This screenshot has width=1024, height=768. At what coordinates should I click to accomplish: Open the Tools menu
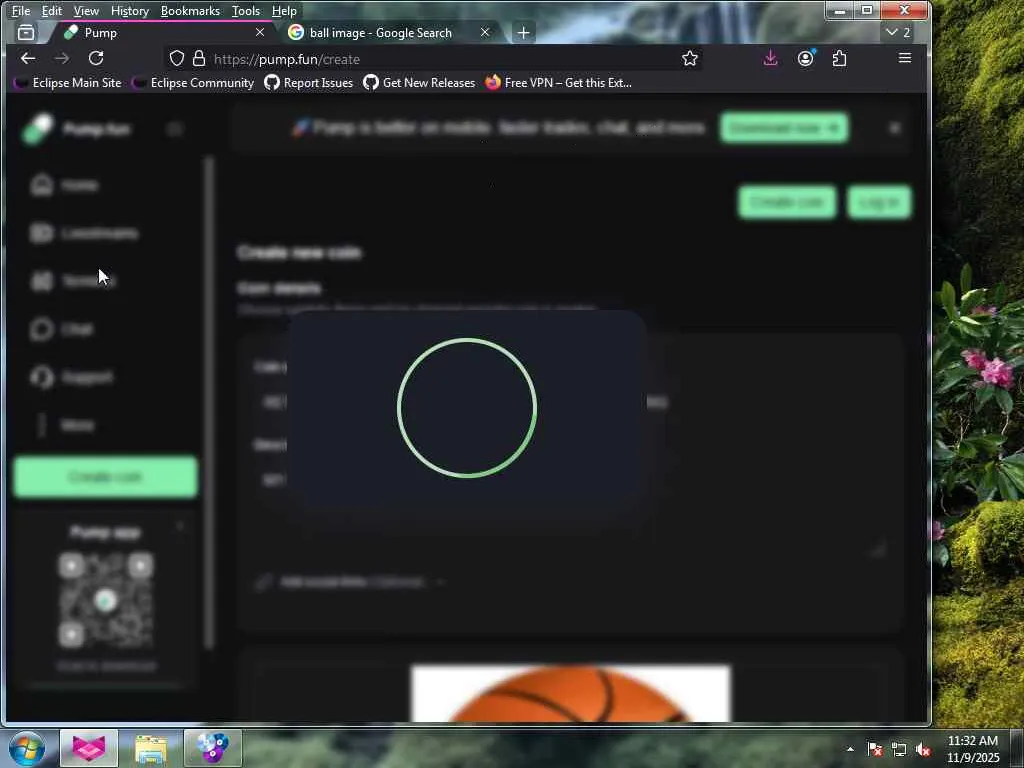246,10
